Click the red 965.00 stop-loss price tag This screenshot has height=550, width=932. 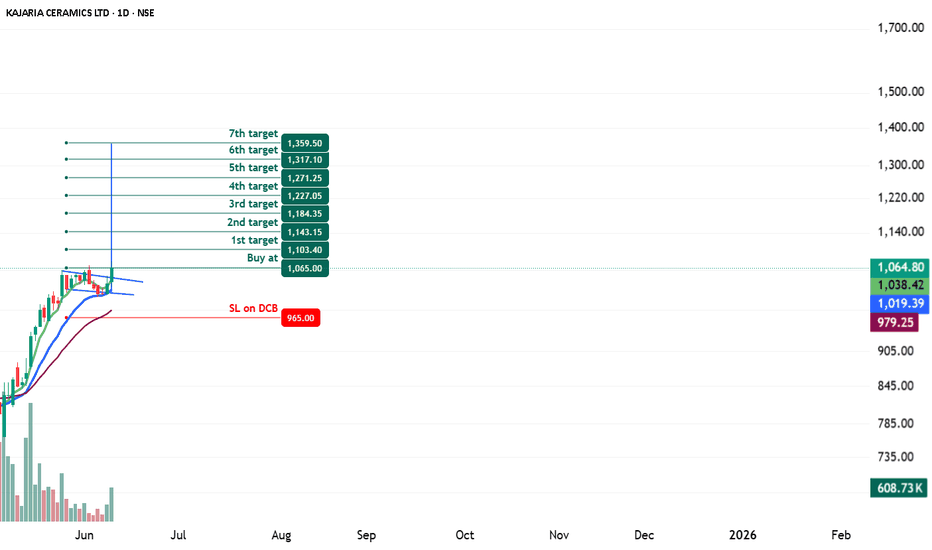[301, 318]
